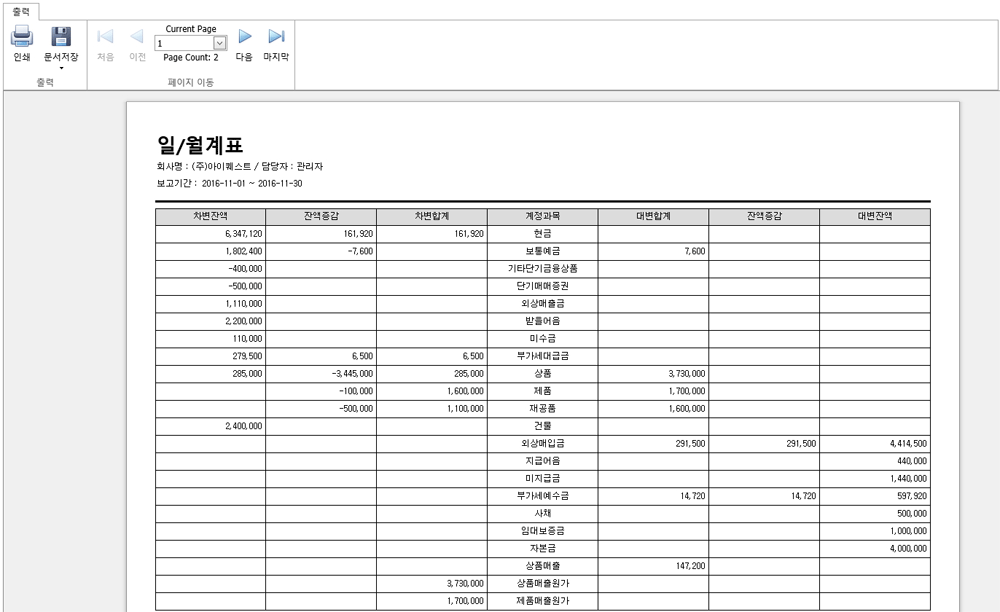Click the 차변합계 column header

431,216
